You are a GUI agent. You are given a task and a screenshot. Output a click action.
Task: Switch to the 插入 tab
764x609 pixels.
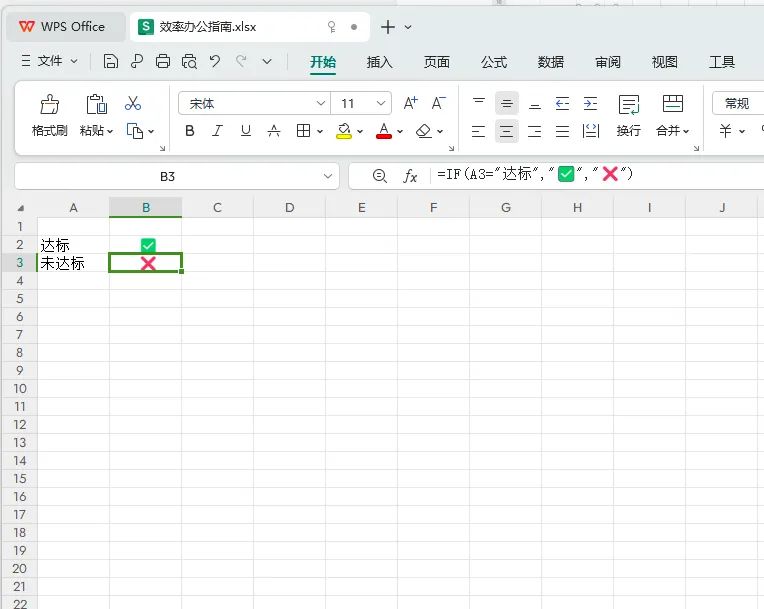380,62
